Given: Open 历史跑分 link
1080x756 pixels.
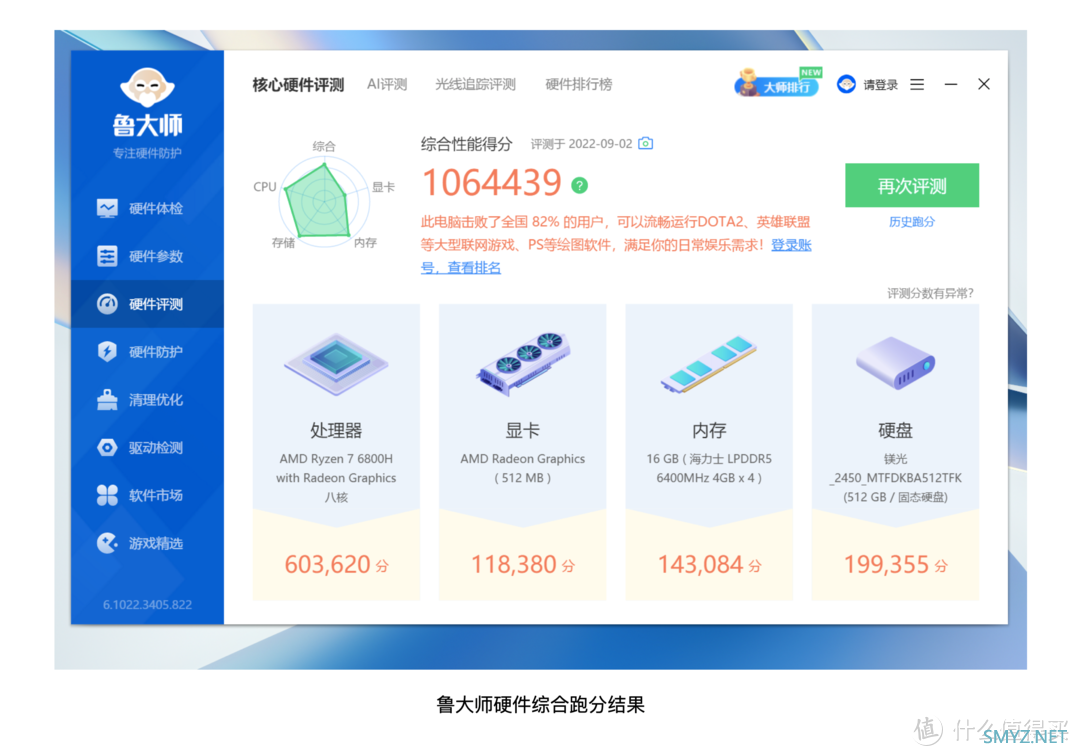Looking at the screenshot, I should click(912, 222).
